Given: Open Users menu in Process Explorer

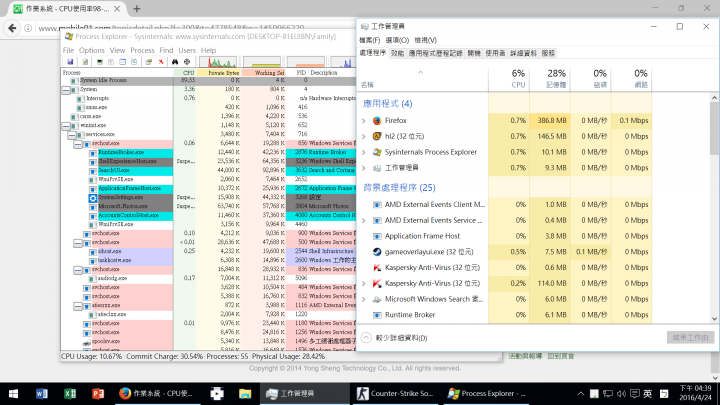Looking at the screenshot, I should pyautogui.click(x=187, y=50).
